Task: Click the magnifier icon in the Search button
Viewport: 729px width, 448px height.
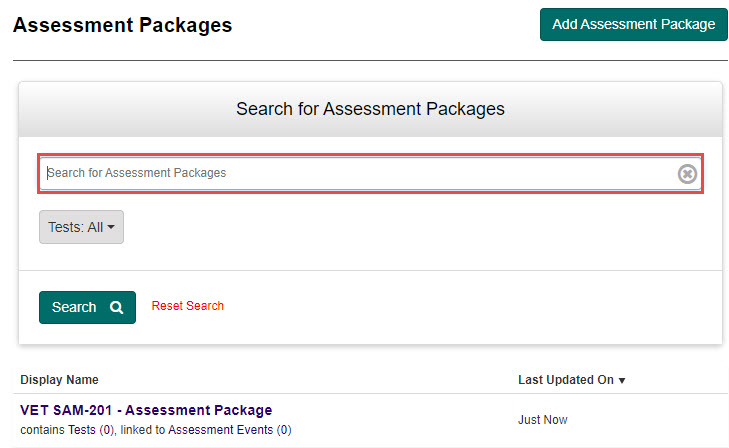Action: pos(117,307)
